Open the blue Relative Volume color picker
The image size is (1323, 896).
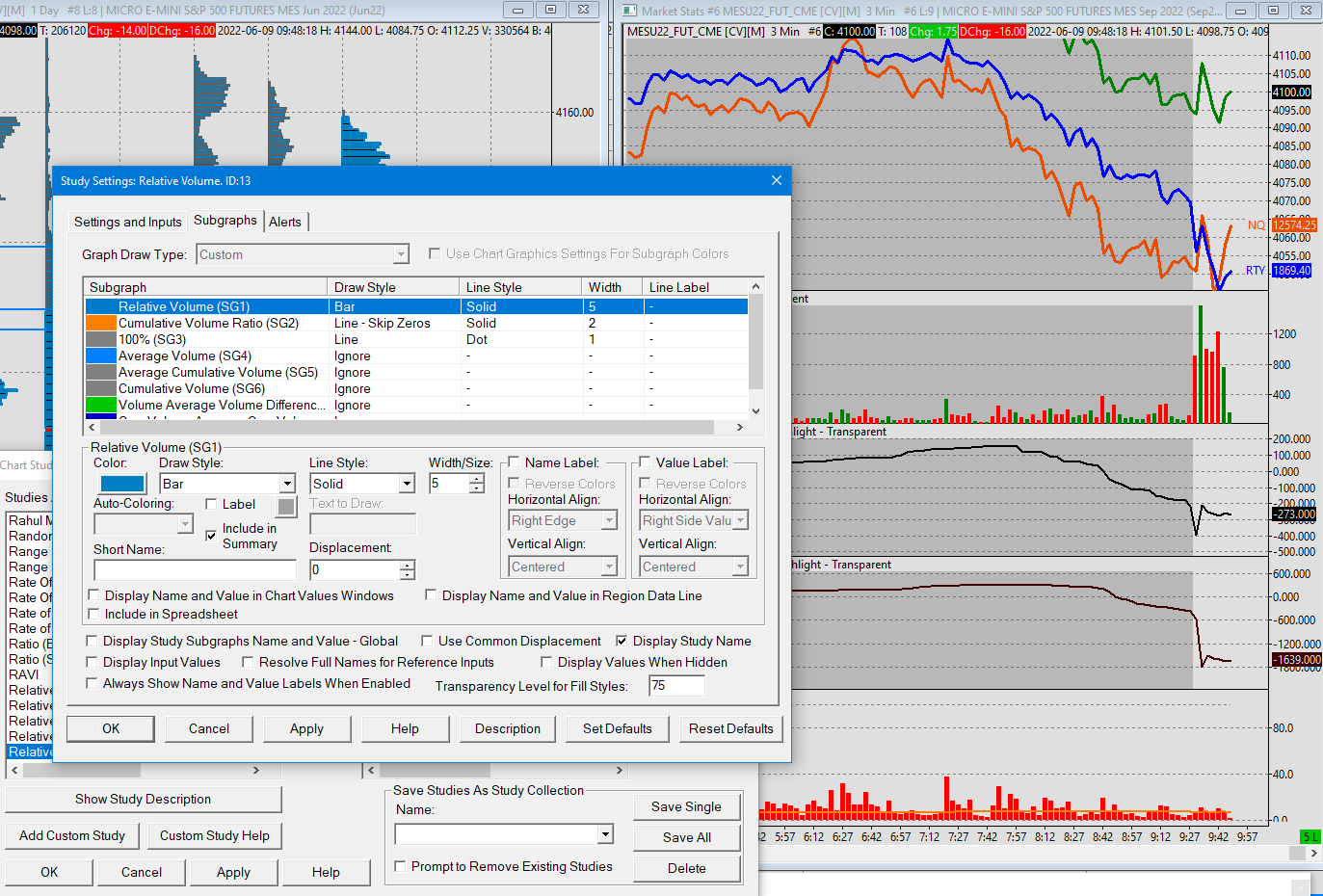[x=122, y=484]
